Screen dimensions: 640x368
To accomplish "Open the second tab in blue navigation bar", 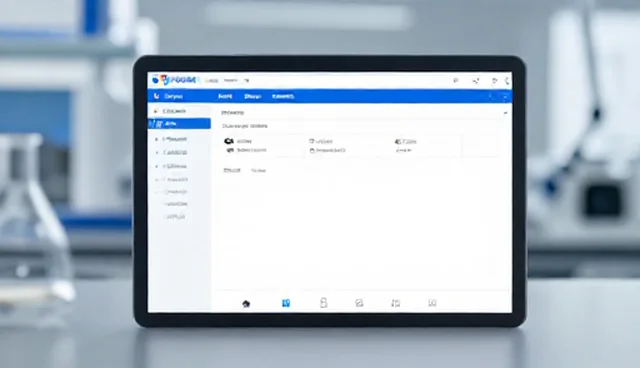I will 252,96.
